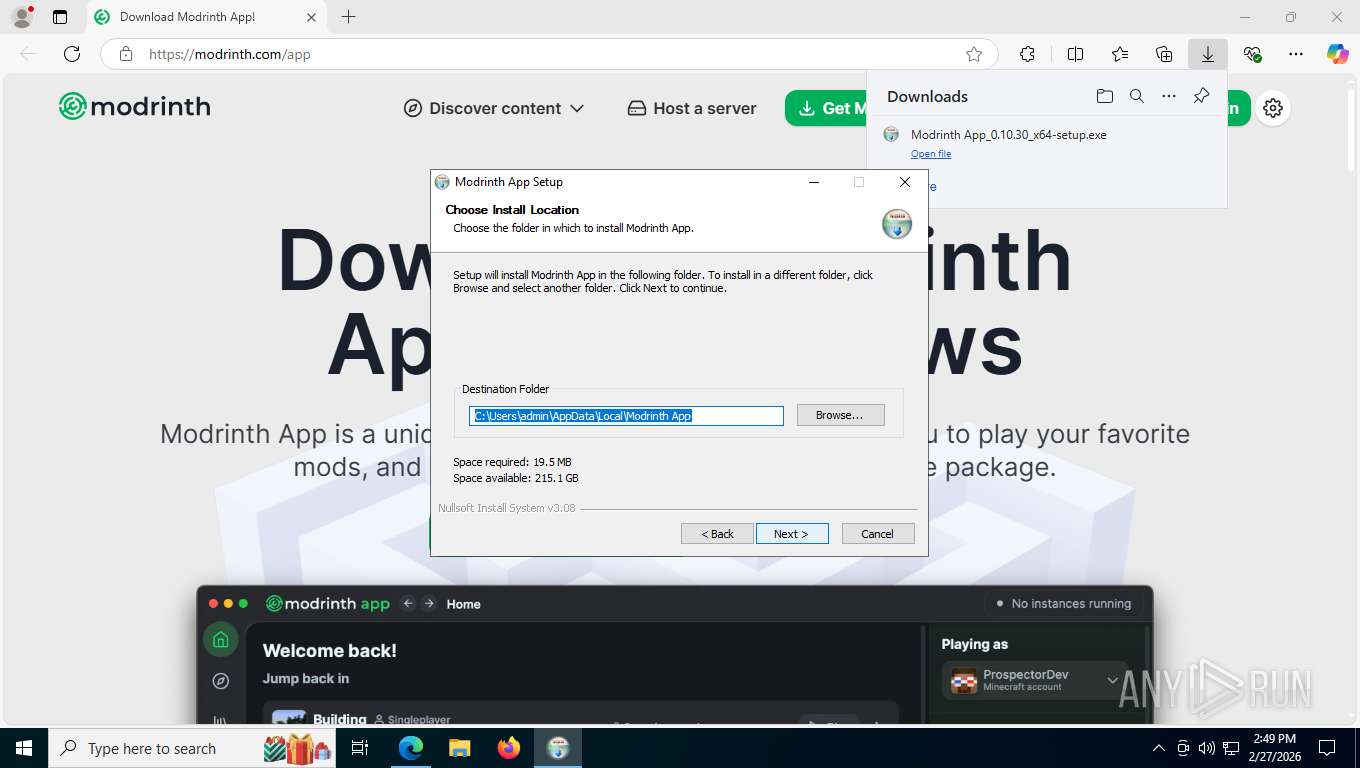Open Microsoft Edge from taskbar
Viewport: 1360px width, 768px height.
tap(411, 748)
